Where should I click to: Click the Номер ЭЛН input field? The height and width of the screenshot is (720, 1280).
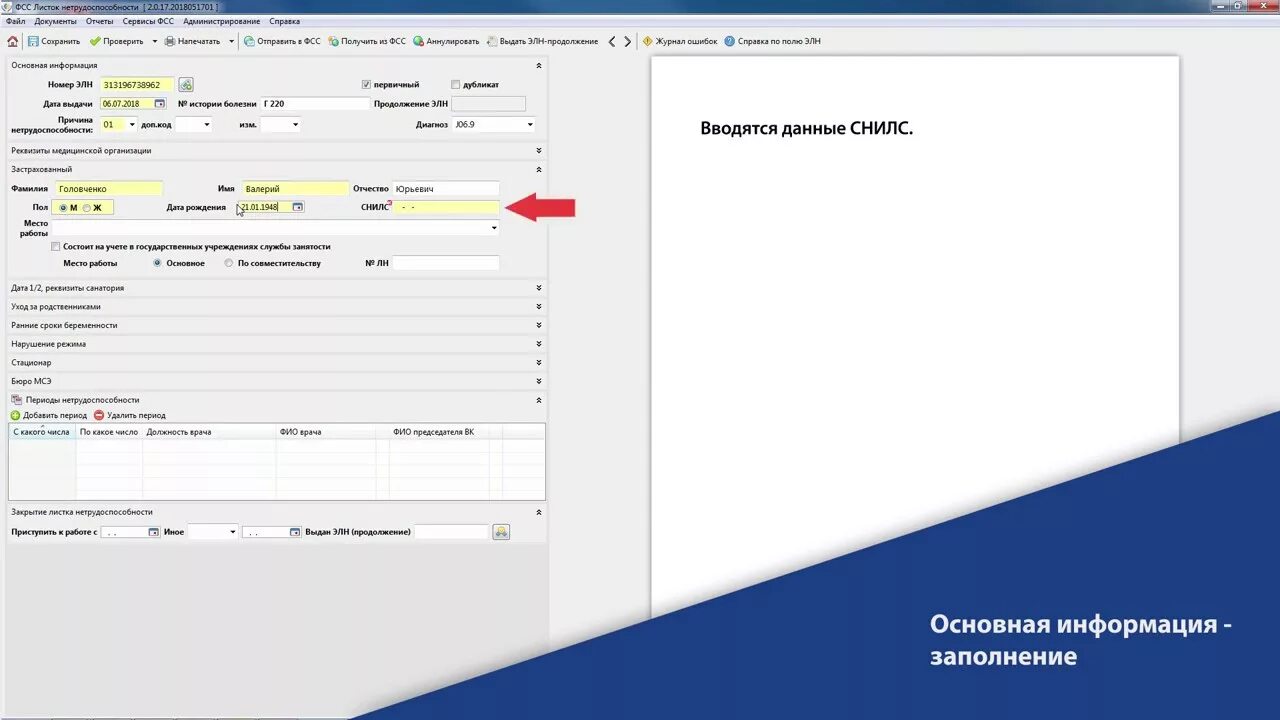pyautogui.click(x=137, y=85)
